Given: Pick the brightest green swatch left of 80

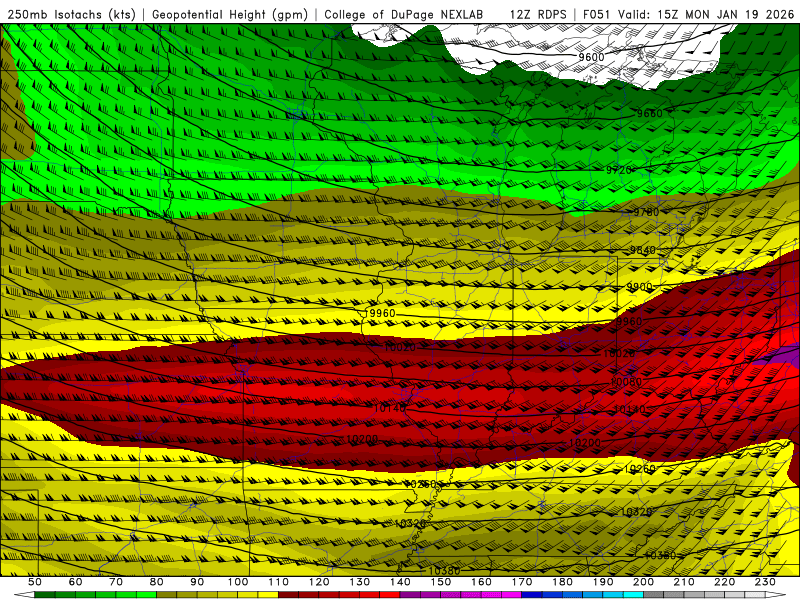Looking at the screenshot, I should click(146, 595).
